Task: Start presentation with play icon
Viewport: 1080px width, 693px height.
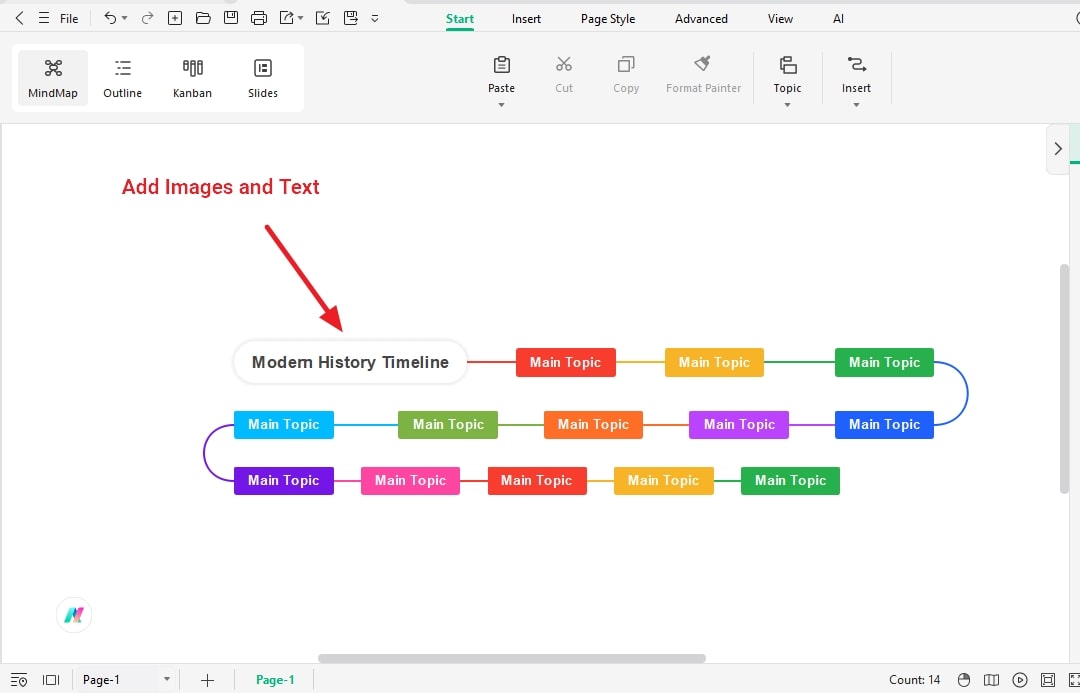Action: 1020,680
